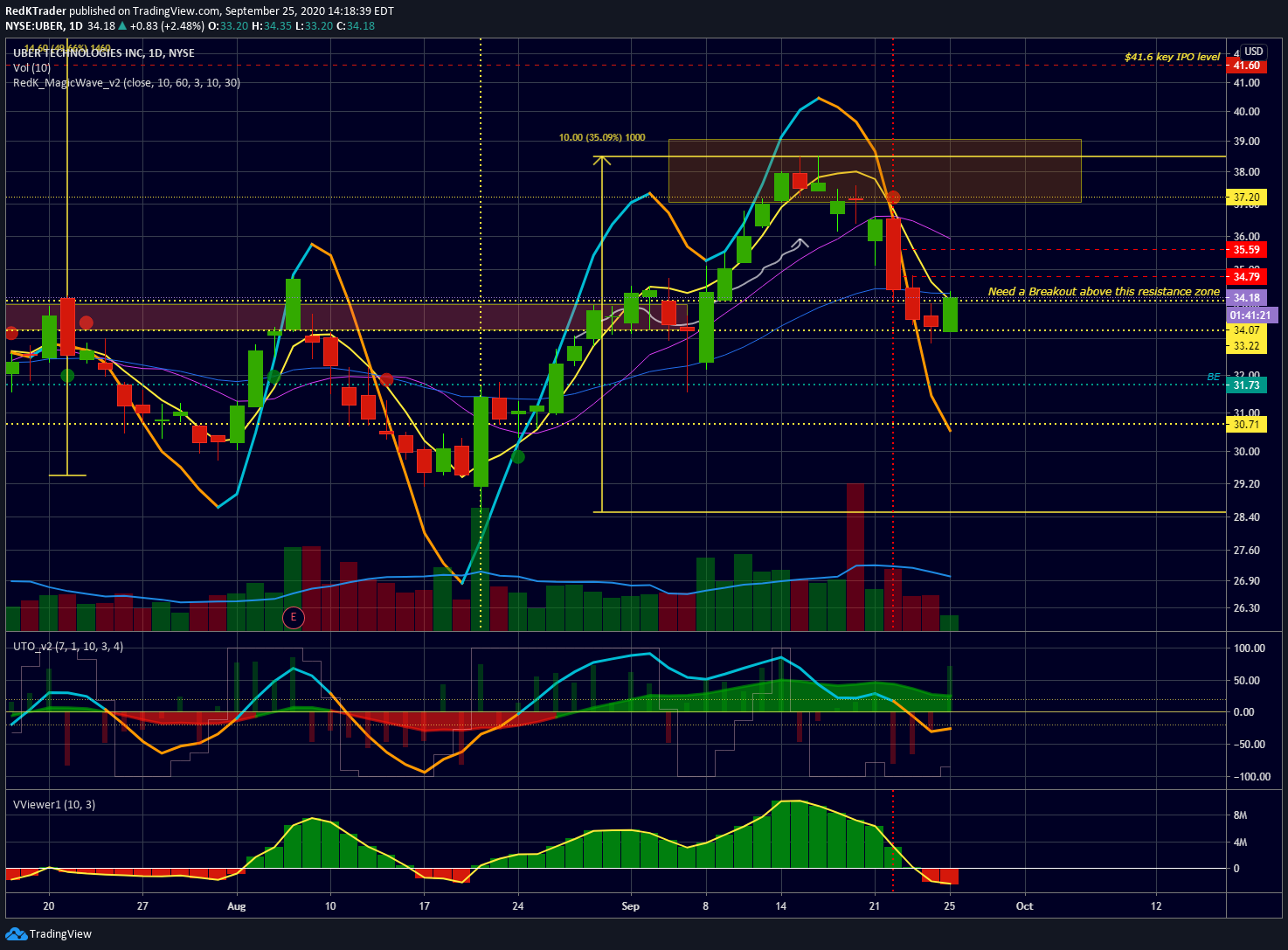Open the RedK_MagicWave_v2 indicator label
The image size is (1288, 950).
pos(127,83)
